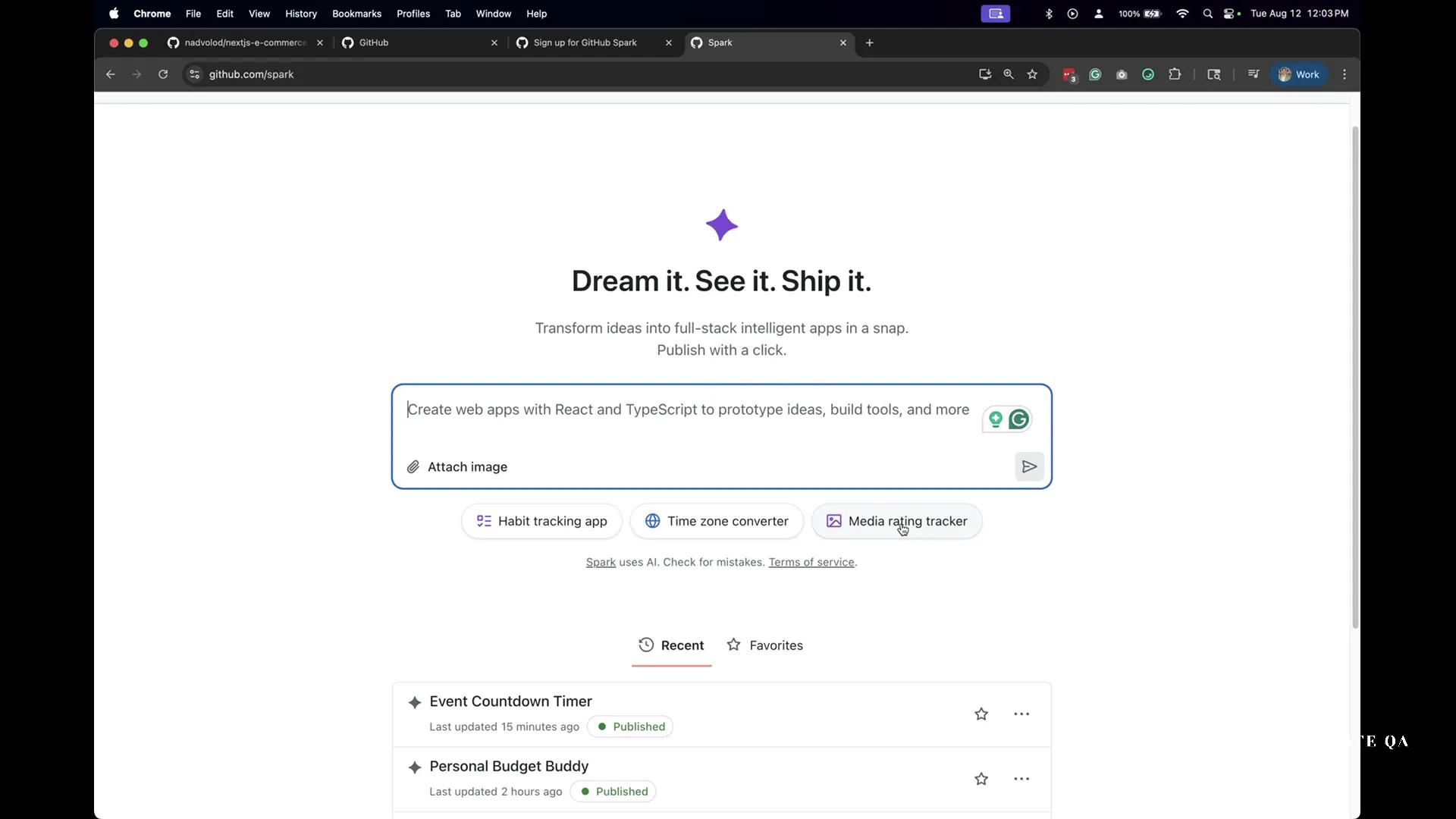The image size is (1456, 819).
Task: Open the Chrome extensions puzzle icon
Action: point(1175,74)
